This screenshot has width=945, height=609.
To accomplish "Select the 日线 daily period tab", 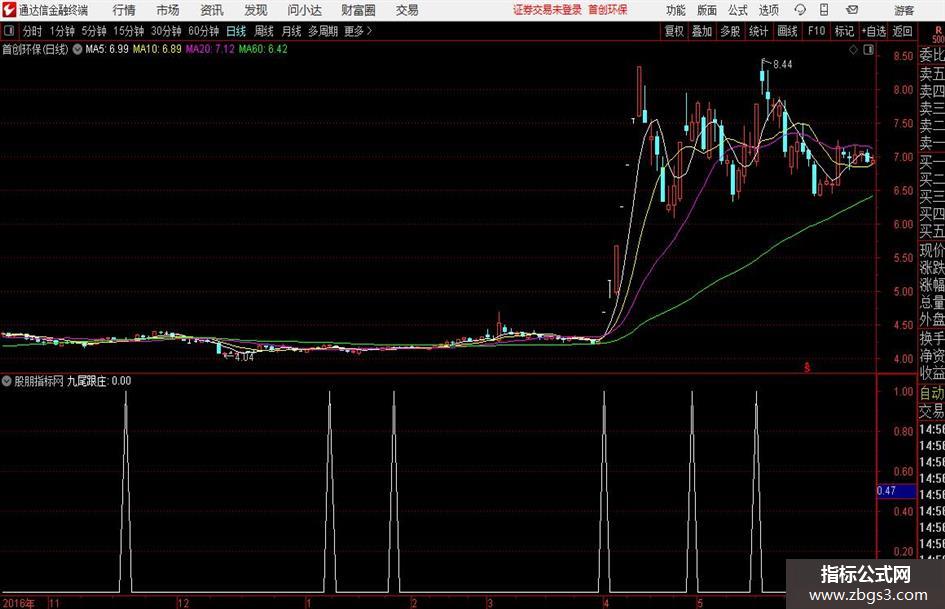I will point(236,31).
